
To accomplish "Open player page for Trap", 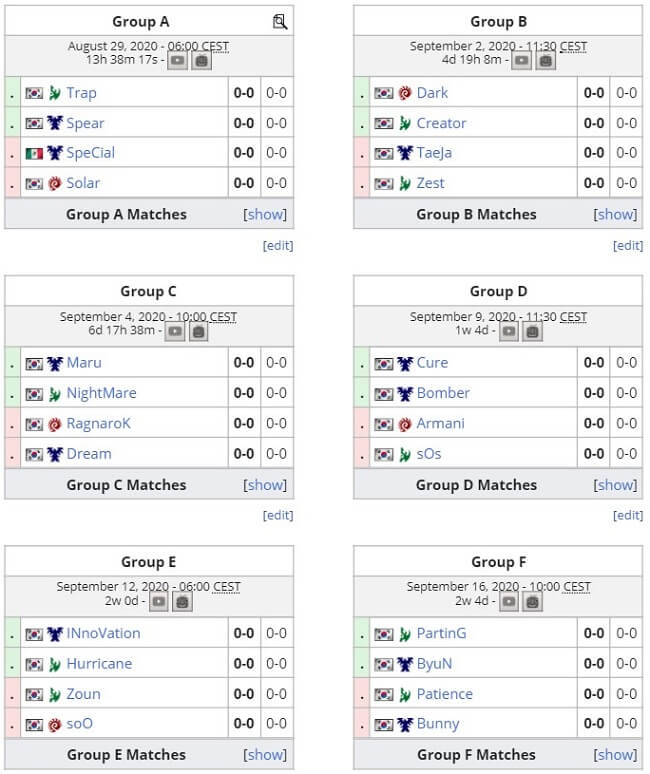I will (81, 93).
